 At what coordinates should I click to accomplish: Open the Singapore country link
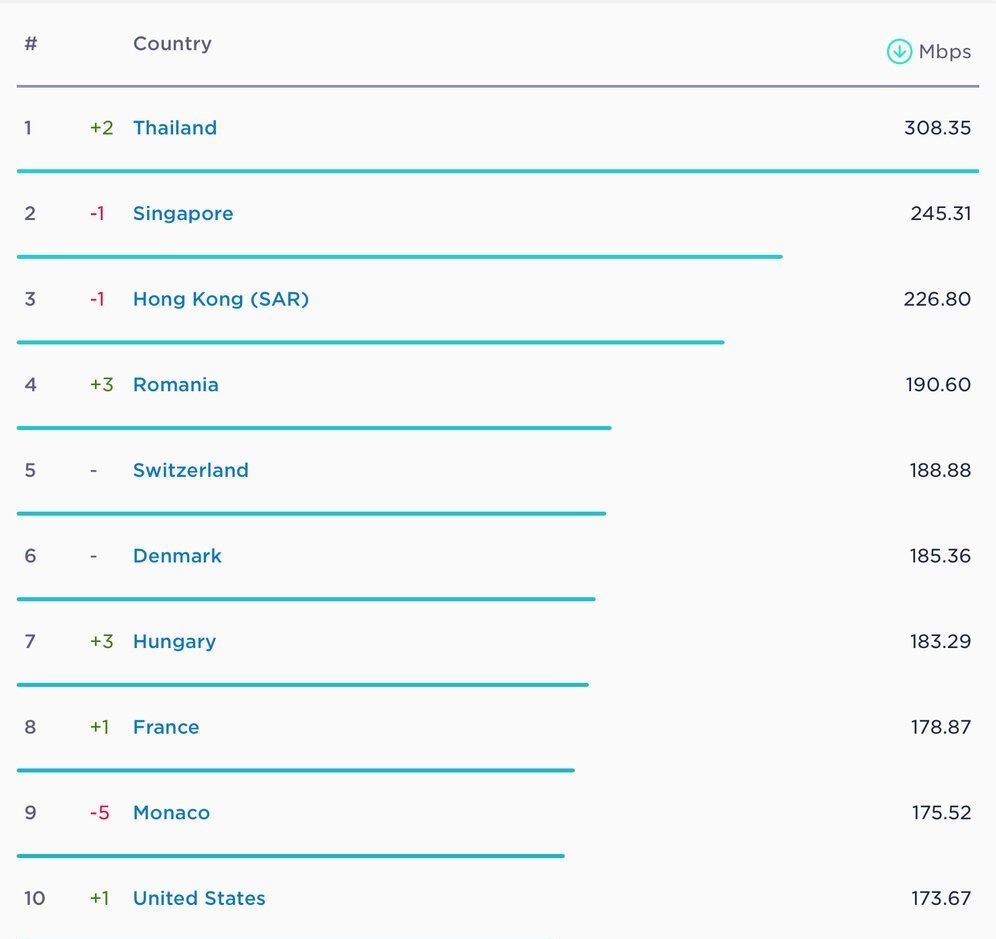pos(183,214)
